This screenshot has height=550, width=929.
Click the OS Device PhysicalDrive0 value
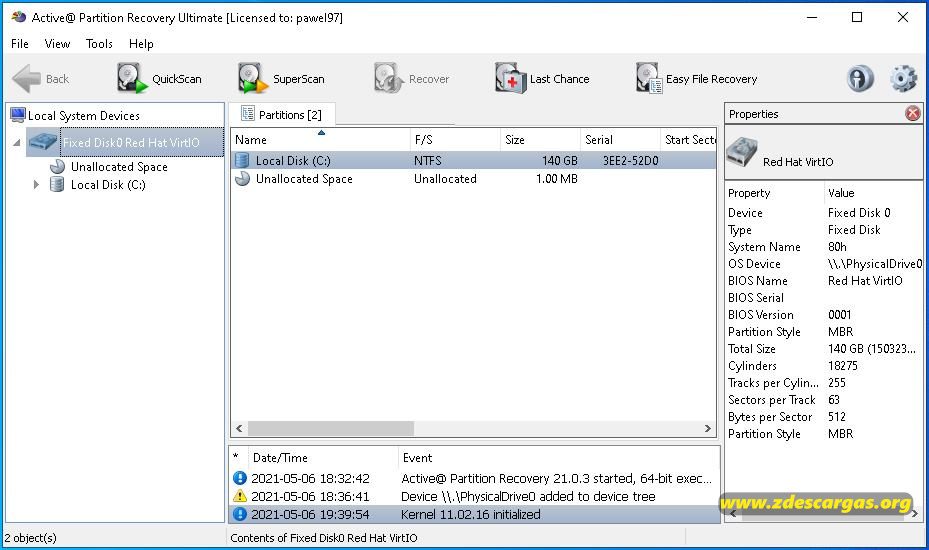coord(874,264)
